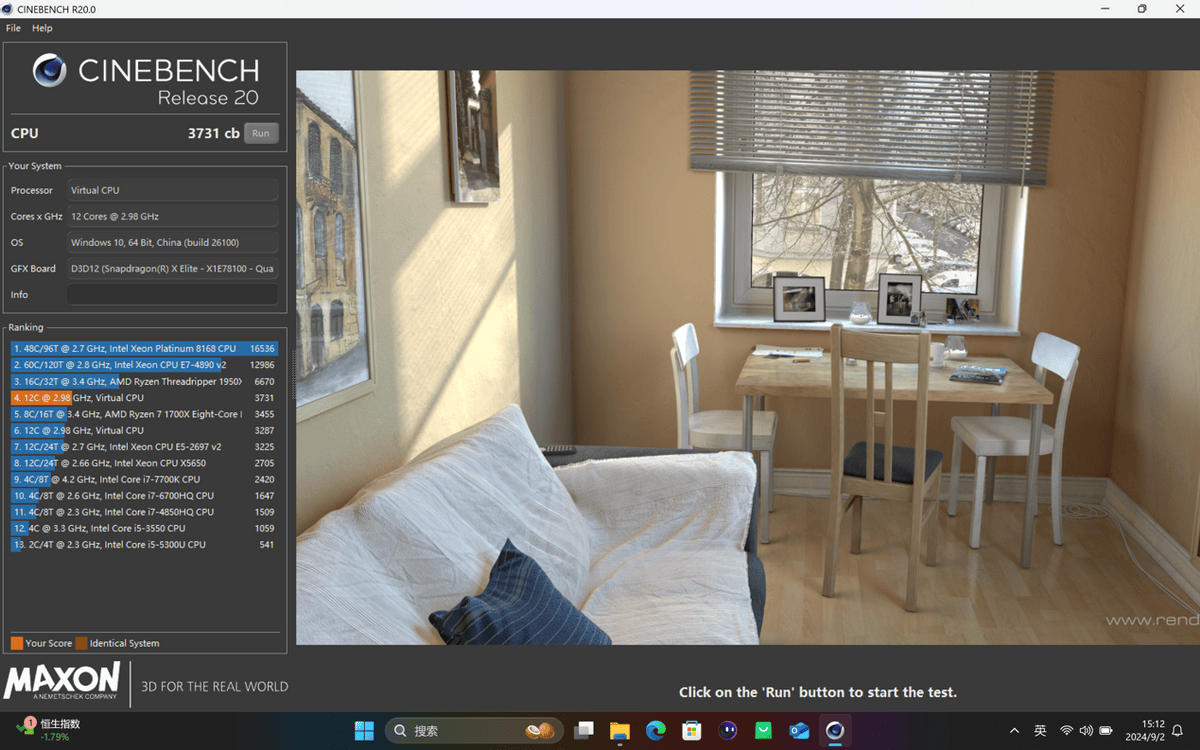Open Microsoft Store taskbar icon
The image size is (1200, 750).
[692, 731]
